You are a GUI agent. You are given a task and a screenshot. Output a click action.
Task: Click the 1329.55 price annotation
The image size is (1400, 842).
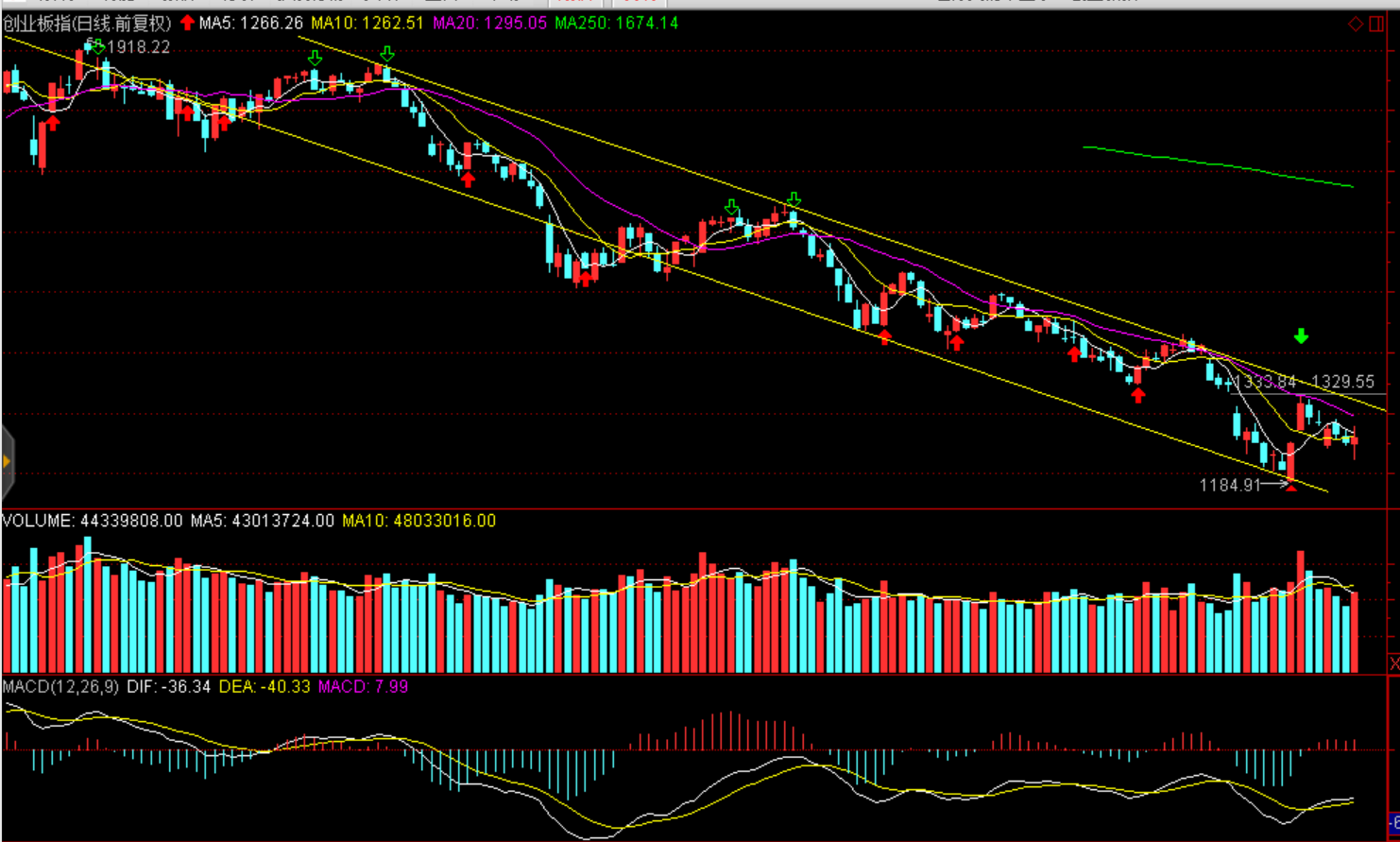(1342, 382)
